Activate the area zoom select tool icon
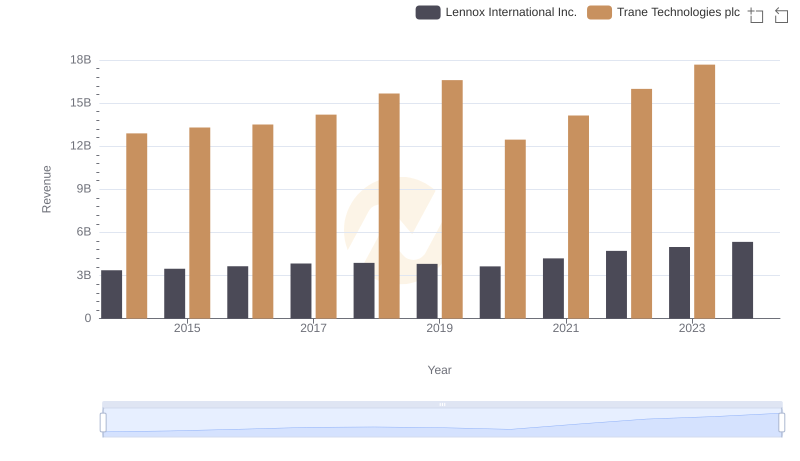 [756, 14]
